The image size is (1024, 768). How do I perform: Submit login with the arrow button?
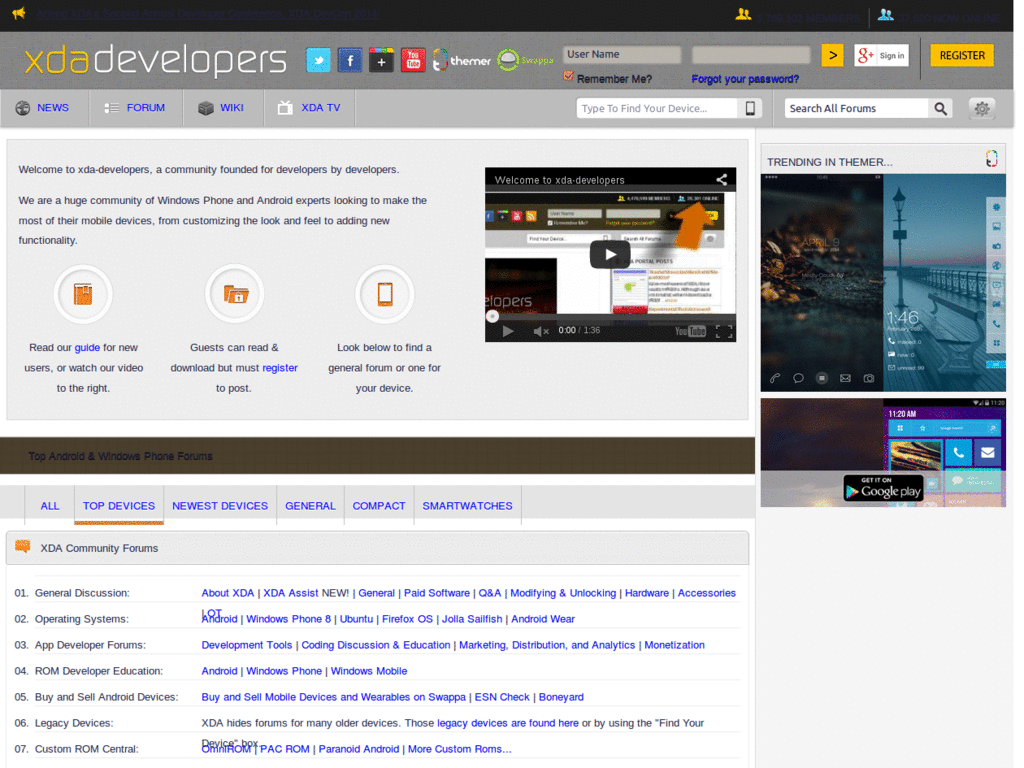(832, 56)
